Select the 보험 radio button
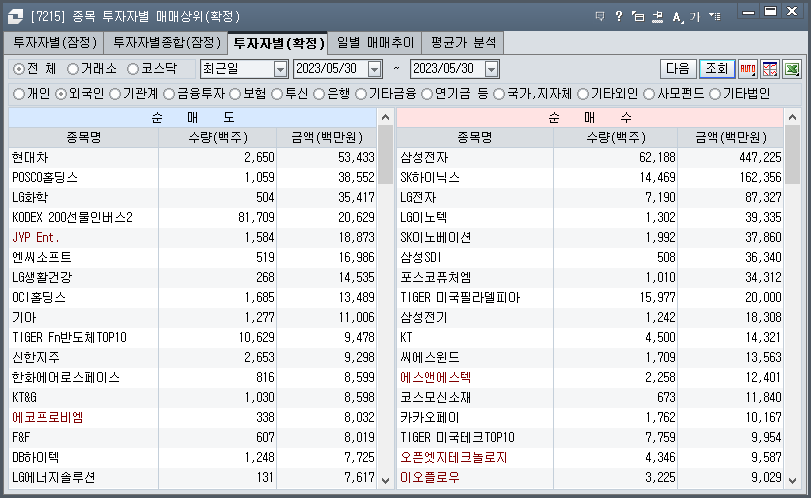The image size is (811, 498). tap(235, 94)
